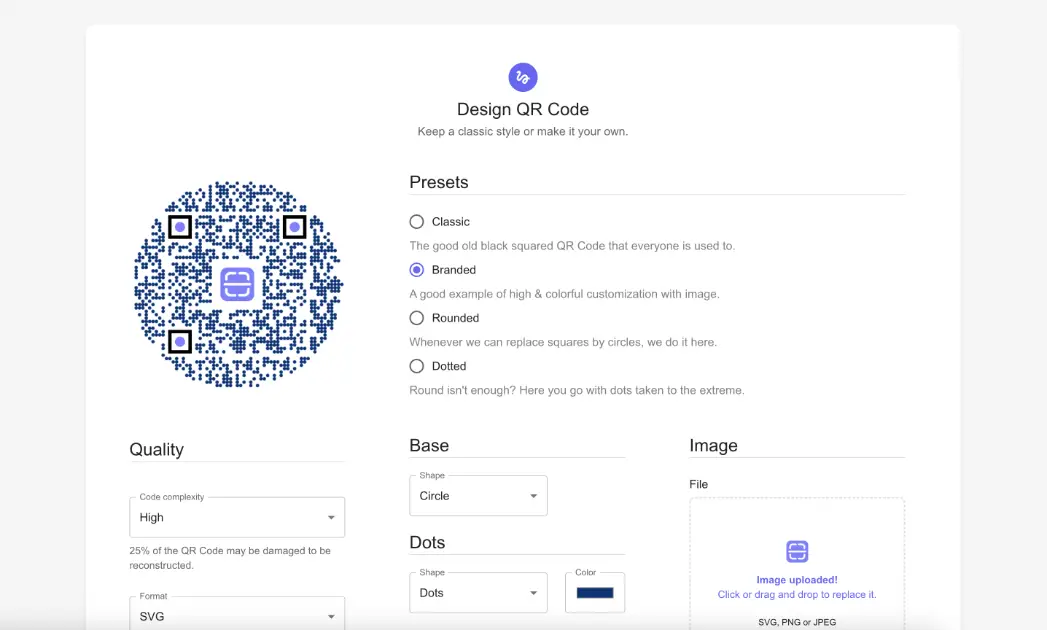
Task: Select the Branded preset radio button
Action: 416,269
